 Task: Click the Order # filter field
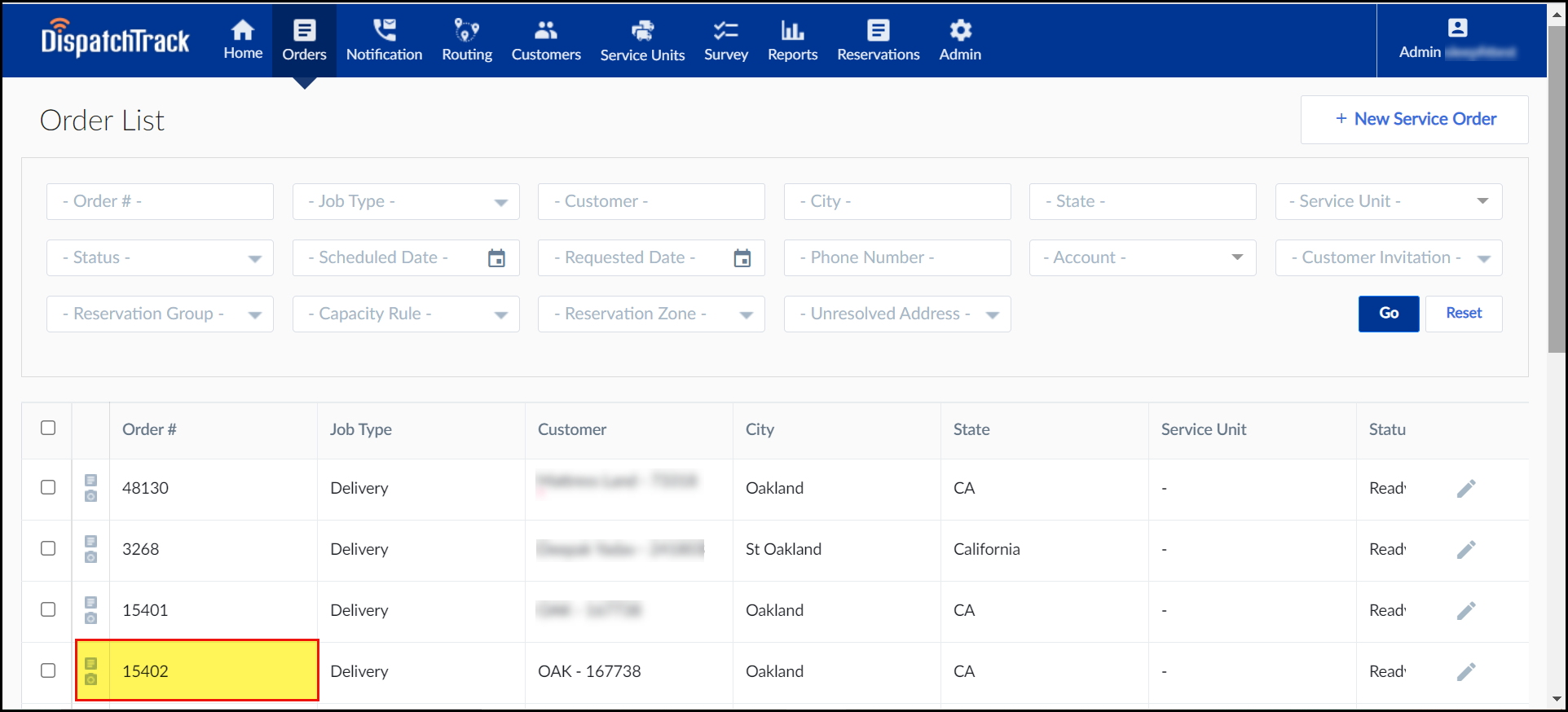[x=160, y=201]
